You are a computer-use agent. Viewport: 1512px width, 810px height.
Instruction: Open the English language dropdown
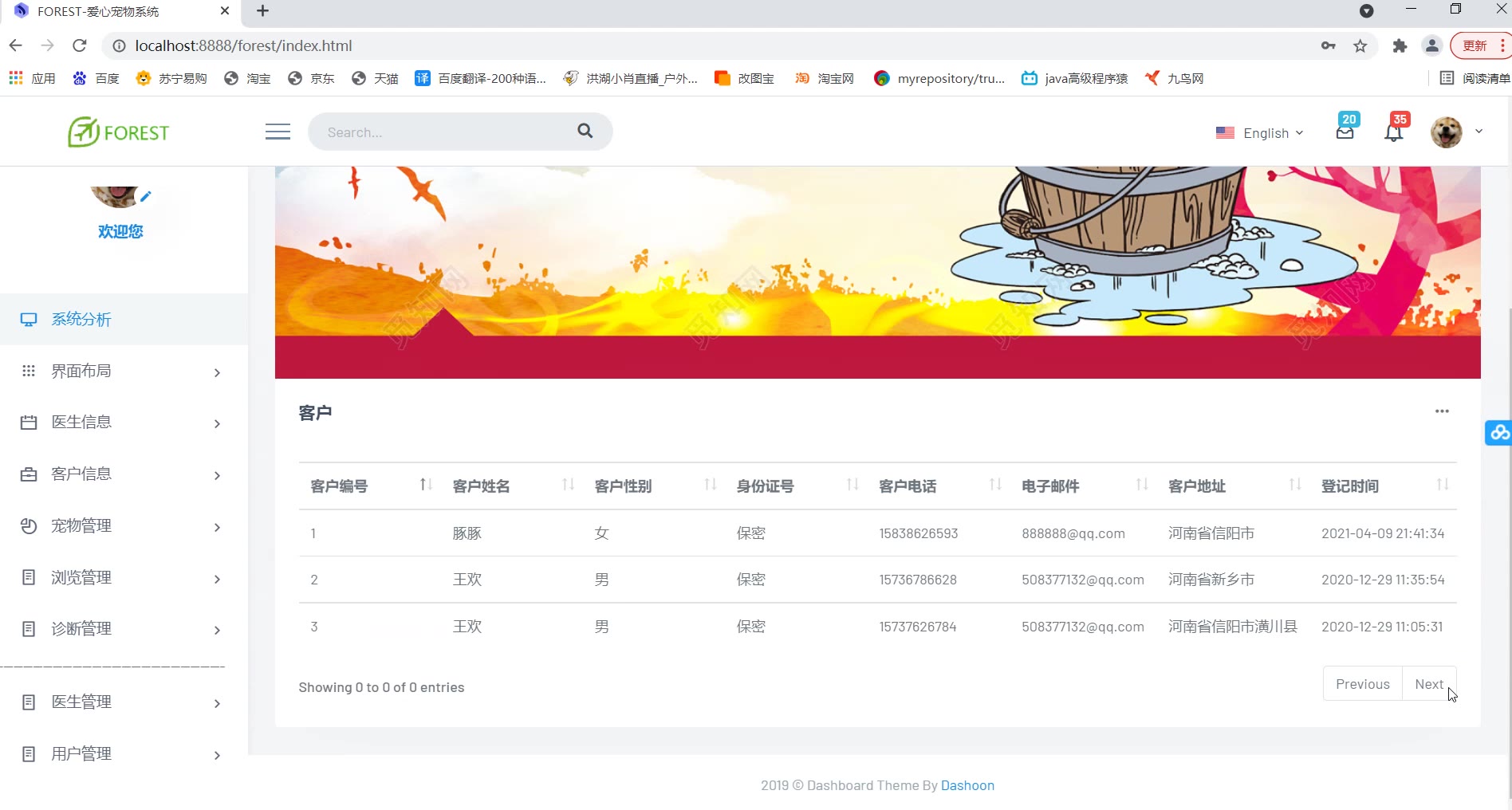[x=1260, y=133]
